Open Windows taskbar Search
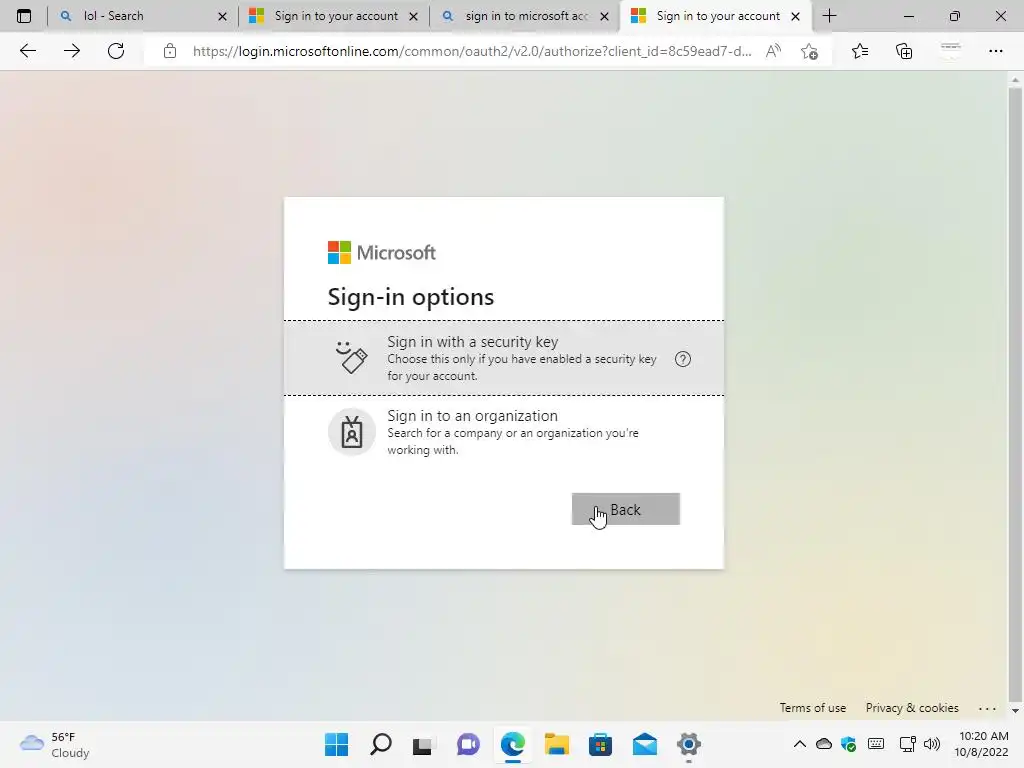Screen dimensions: 1024x768 tap(381, 744)
